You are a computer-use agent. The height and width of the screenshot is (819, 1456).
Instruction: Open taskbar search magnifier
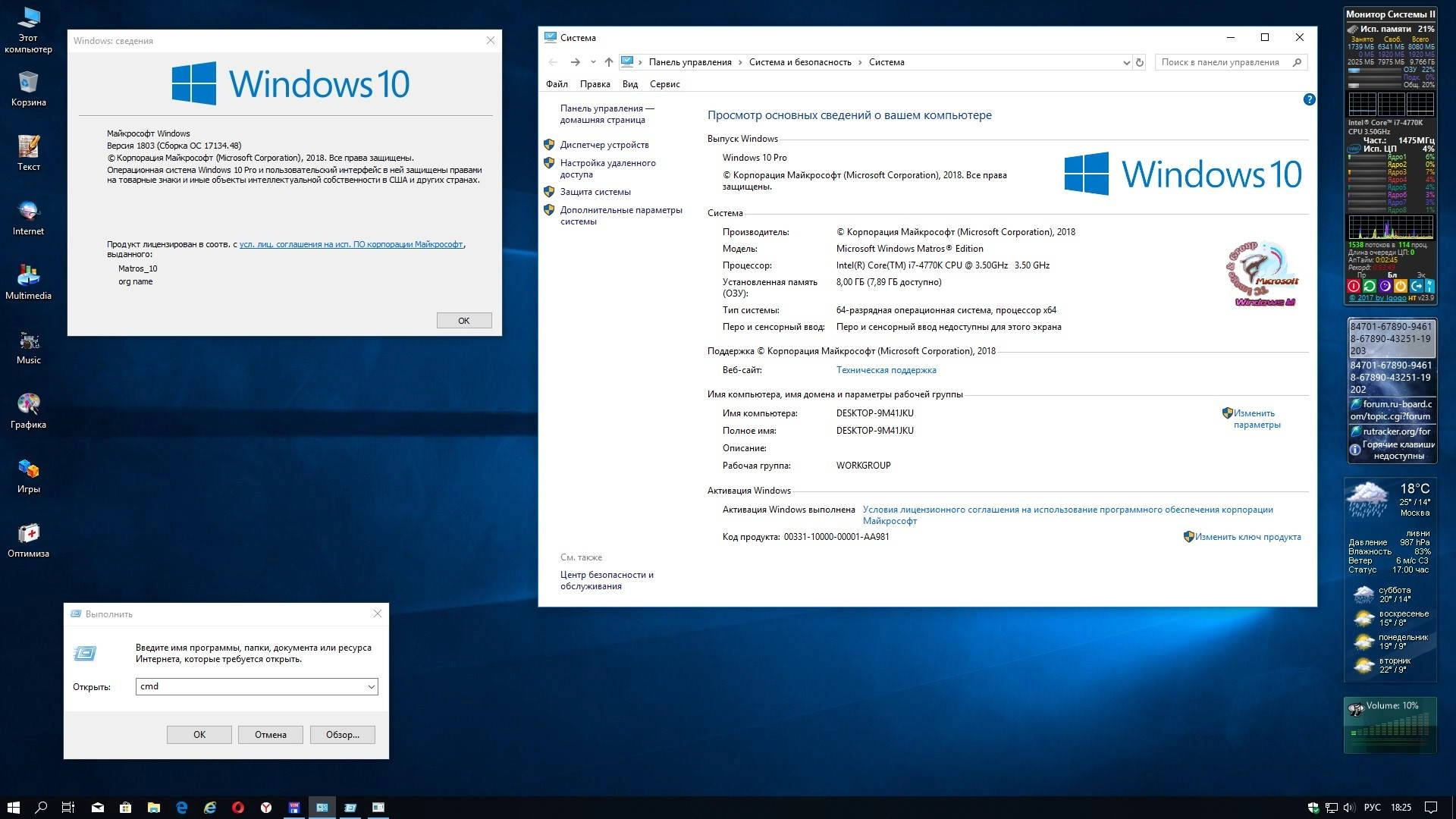(41, 808)
